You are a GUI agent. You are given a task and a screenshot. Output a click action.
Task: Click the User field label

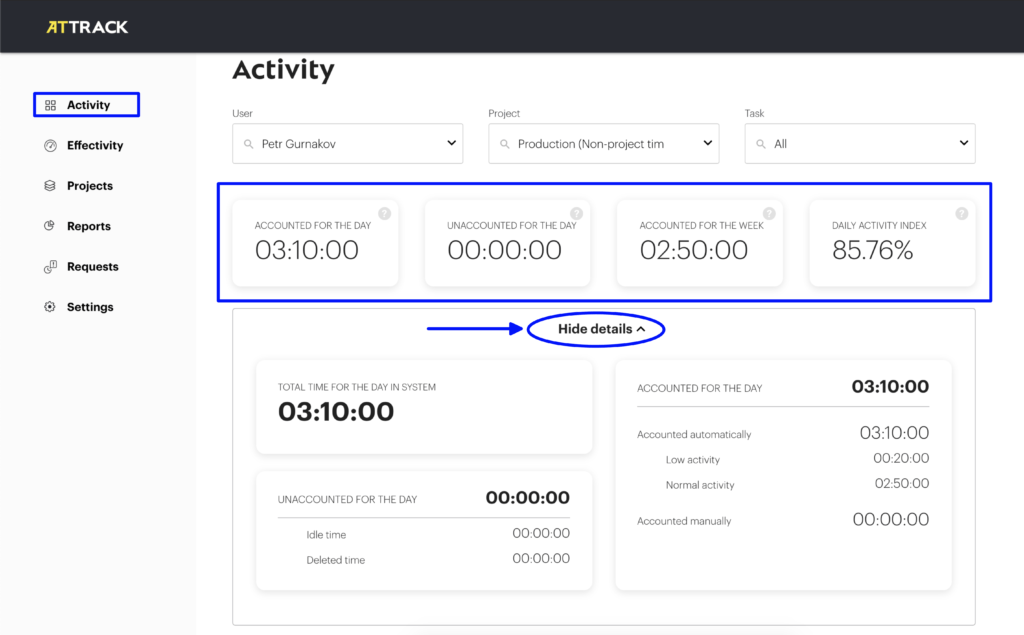tap(242, 113)
